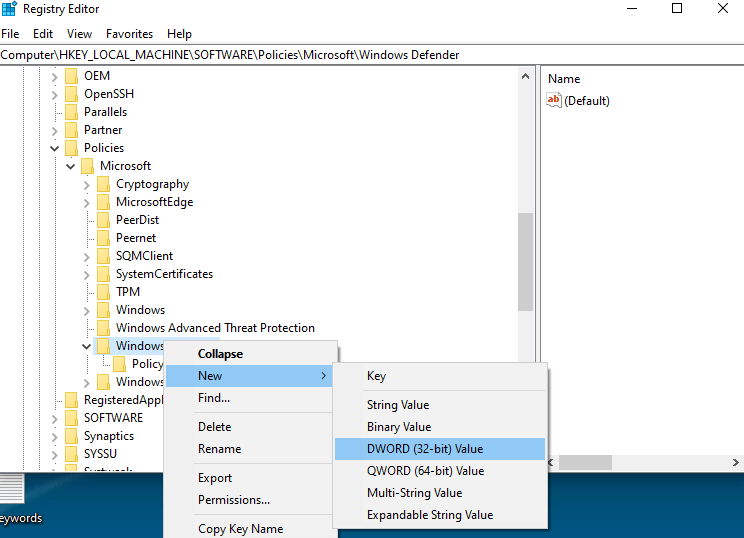This screenshot has width=744, height=538.
Task: Open the Favorites menu
Action: click(x=129, y=34)
